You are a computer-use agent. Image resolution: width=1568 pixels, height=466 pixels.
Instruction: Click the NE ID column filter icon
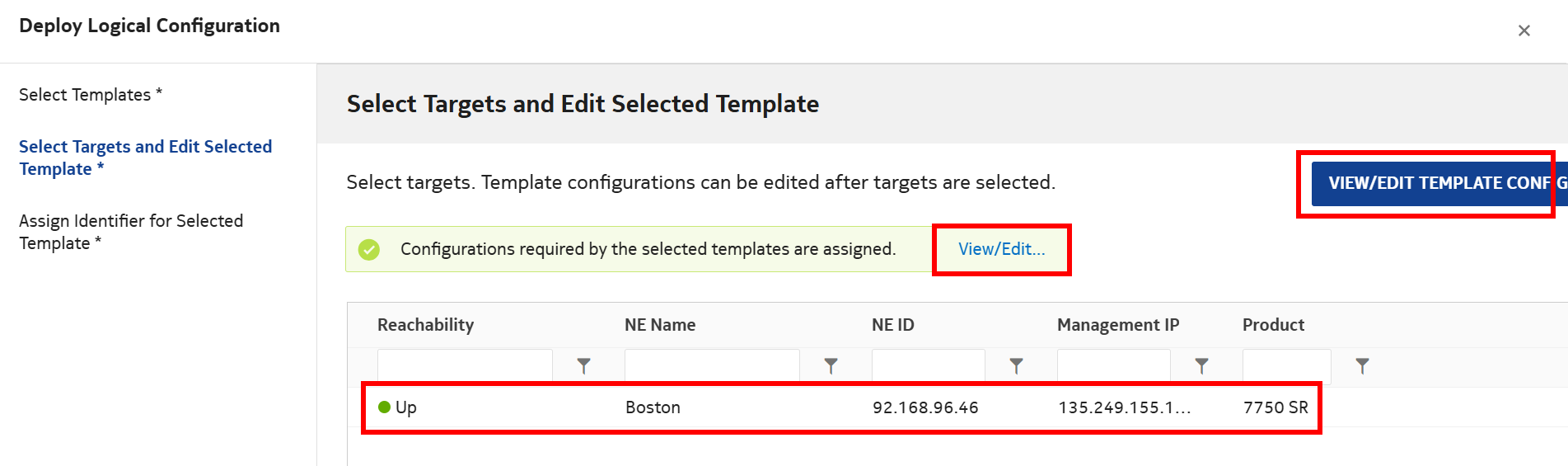coord(1016,365)
